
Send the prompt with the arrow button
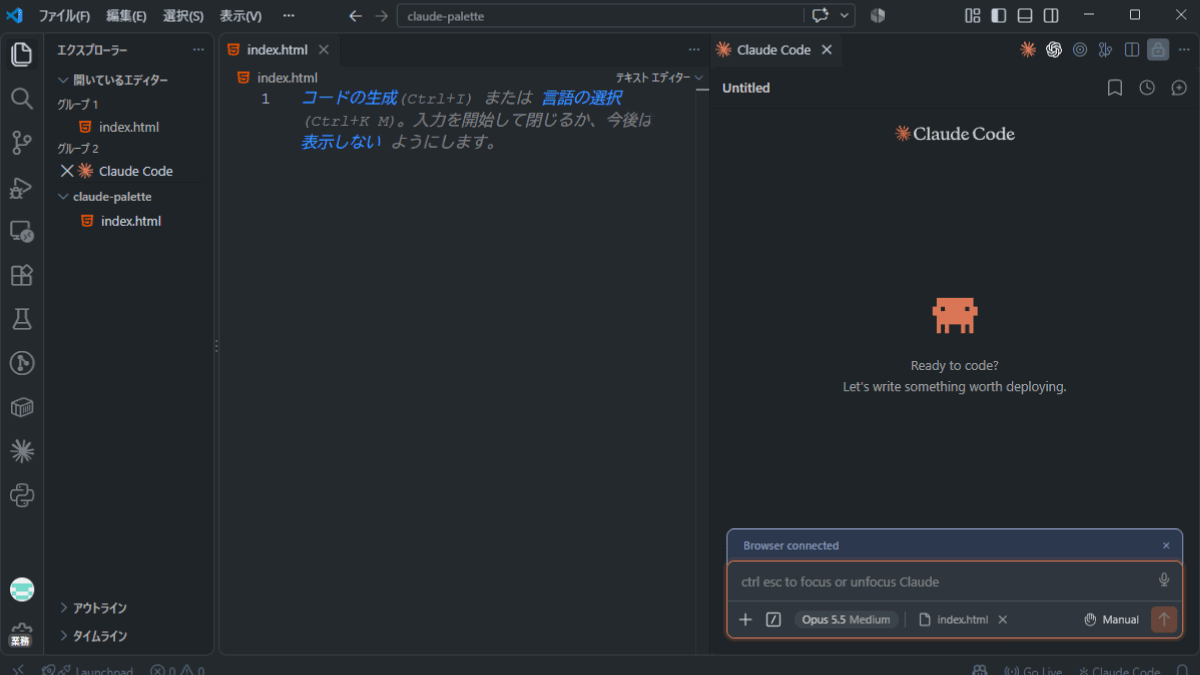click(1163, 620)
